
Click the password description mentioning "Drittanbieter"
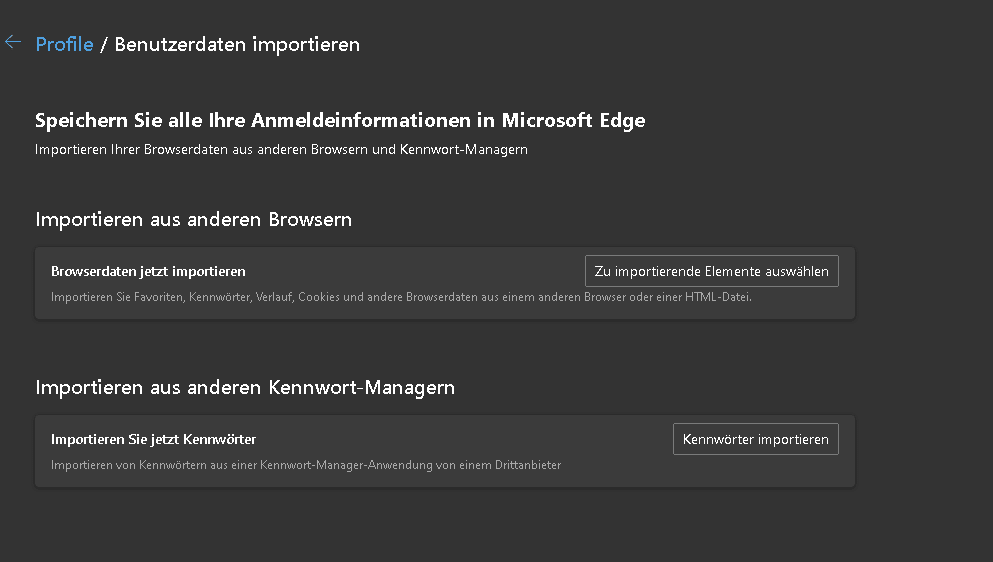[x=306, y=465]
